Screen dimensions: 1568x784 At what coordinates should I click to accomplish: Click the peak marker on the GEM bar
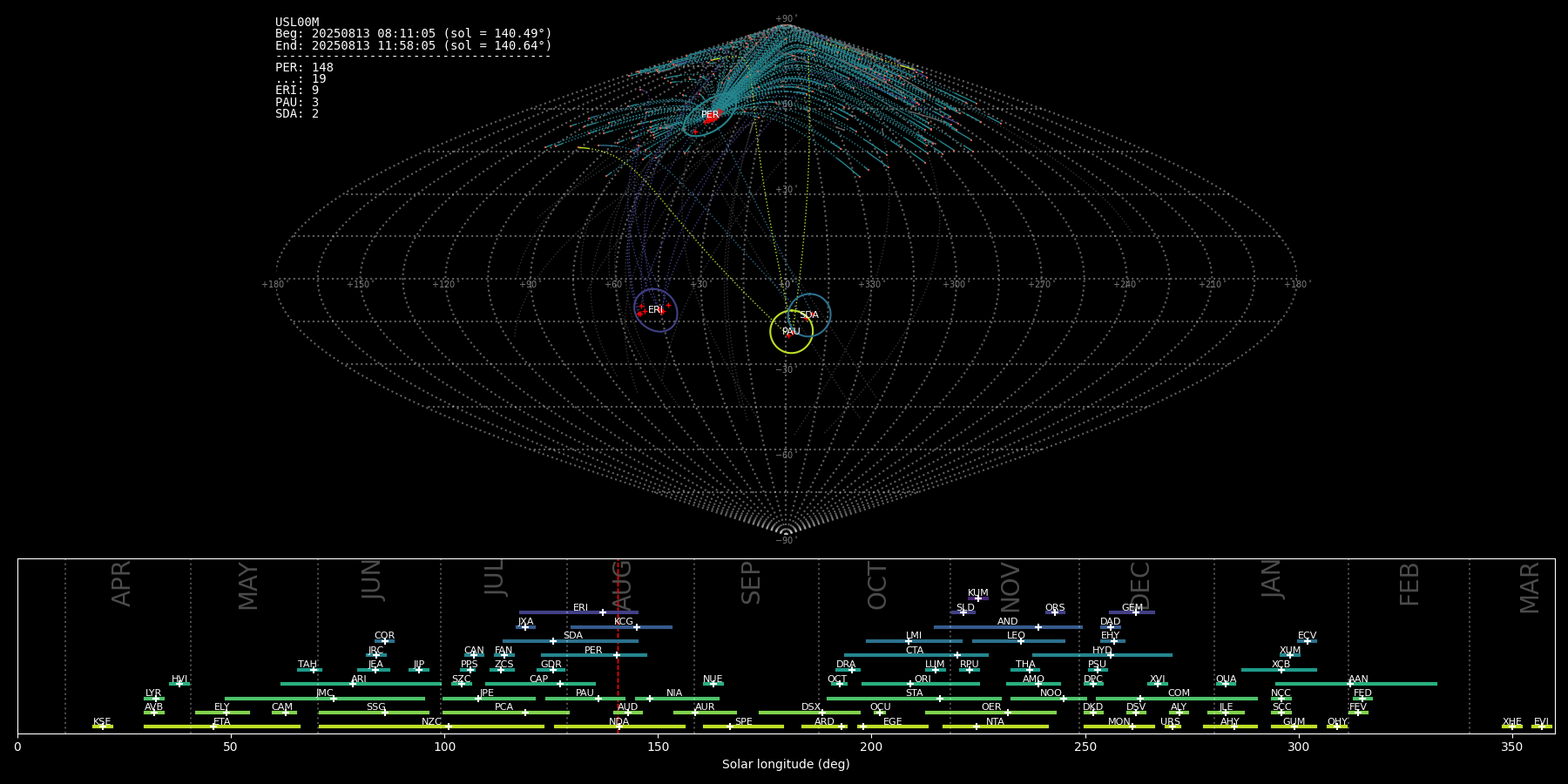1135,612
